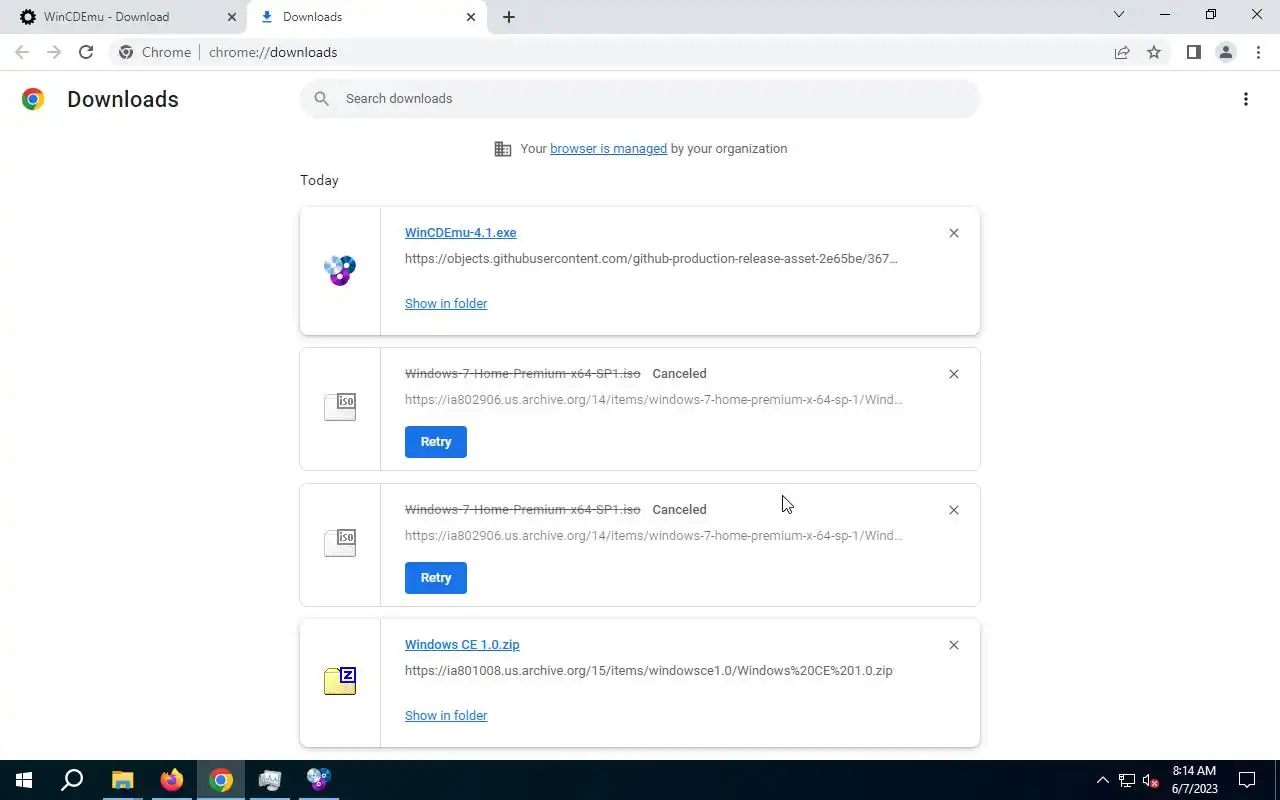Click the Chrome taskbar icon
The width and height of the screenshot is (1280, 800).
pyautogui.click(x=221, y=780)
